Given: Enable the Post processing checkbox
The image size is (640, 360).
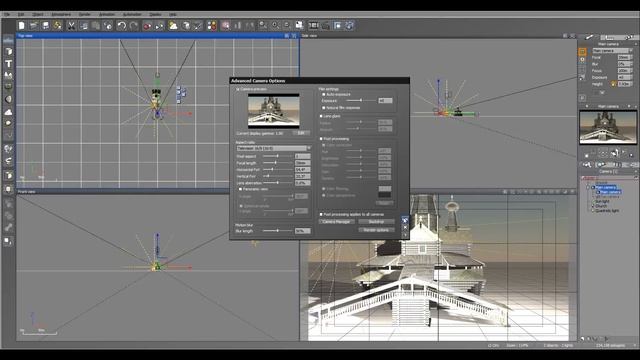Looking at the screenshot, I should tap(321, 139).
